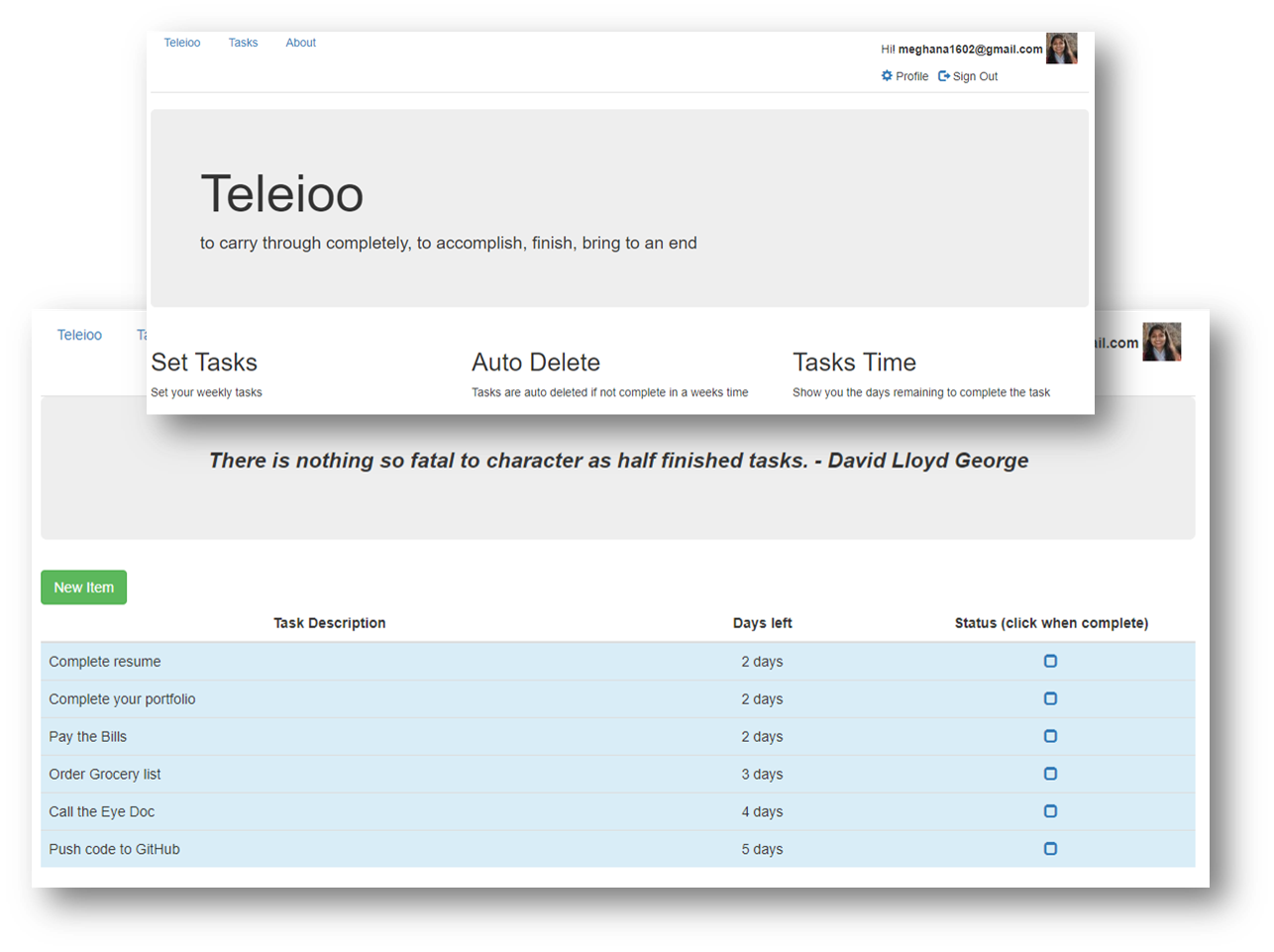The height and width of the screenshot is (952, 1274).
Task: Click the Task Description column header
Action: pyautogui.click(x=329, y=623)
